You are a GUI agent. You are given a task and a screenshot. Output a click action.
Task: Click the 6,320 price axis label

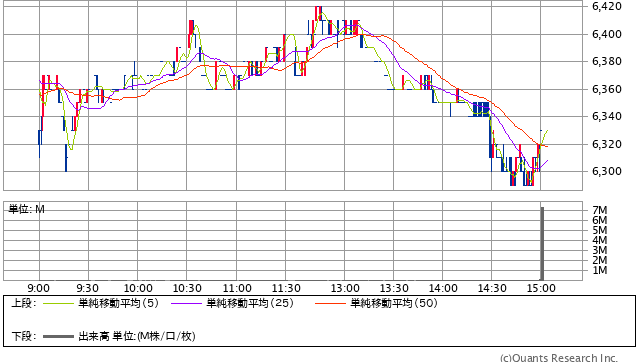[x=607, y=144]
